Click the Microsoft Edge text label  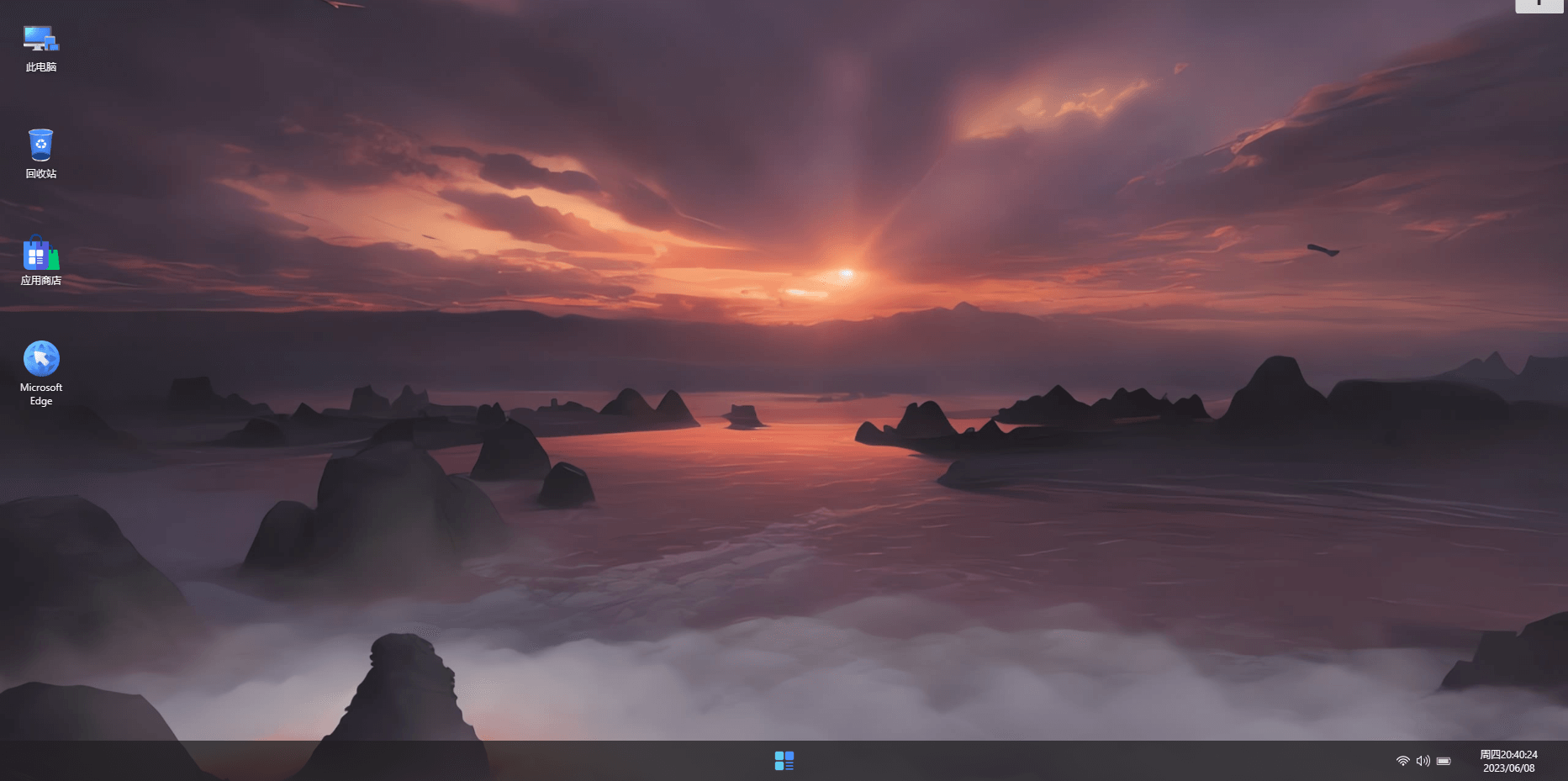(x=40, y=394)
